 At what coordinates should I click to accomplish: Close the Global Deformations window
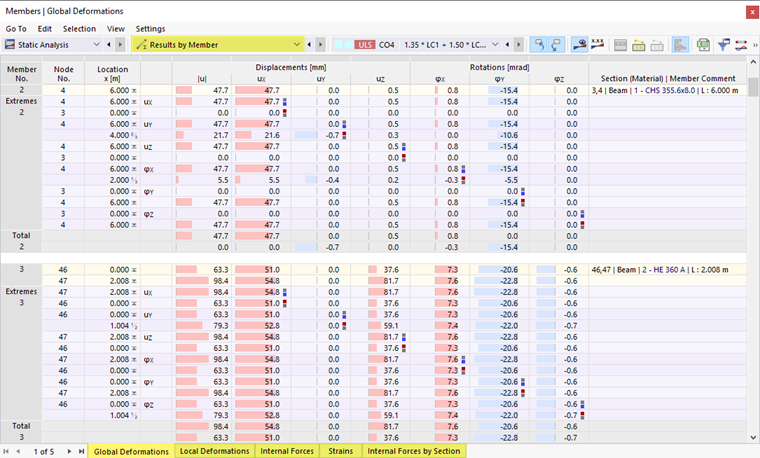[752, 12]
